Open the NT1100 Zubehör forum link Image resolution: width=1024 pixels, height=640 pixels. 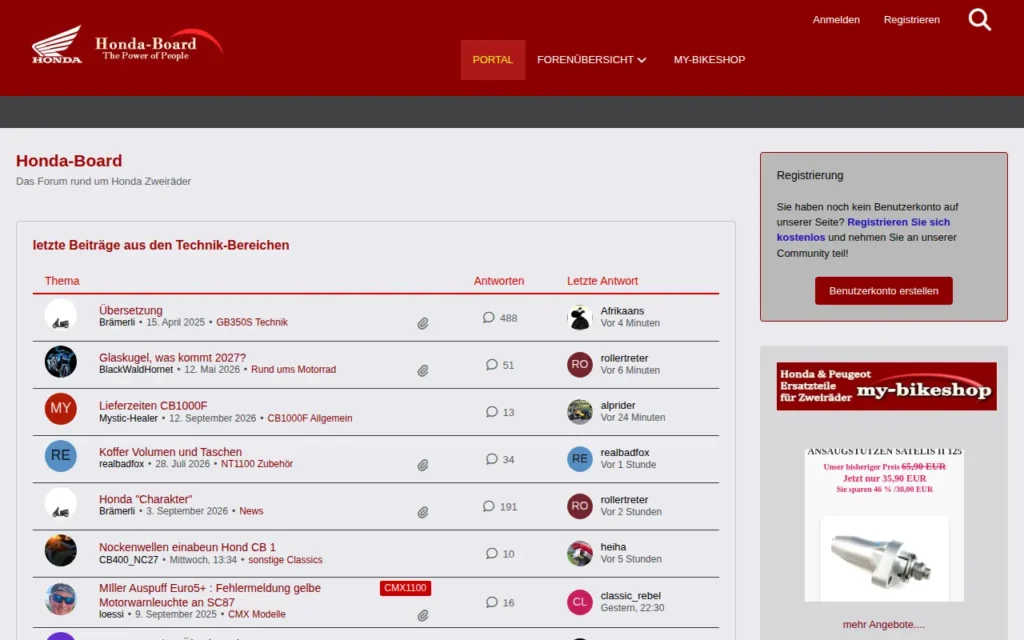(257, 464)
